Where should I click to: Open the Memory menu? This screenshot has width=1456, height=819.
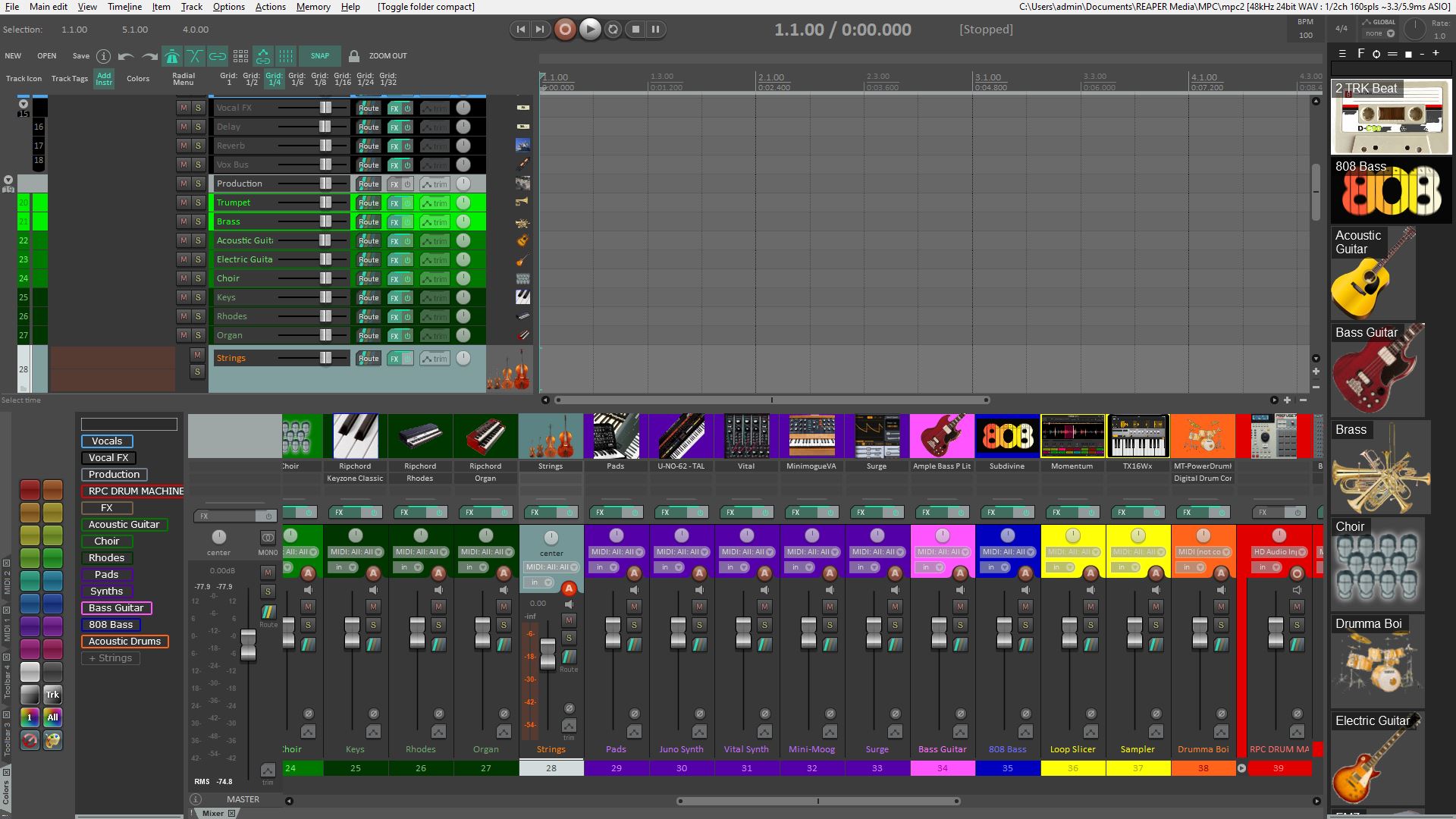point(313,7)
